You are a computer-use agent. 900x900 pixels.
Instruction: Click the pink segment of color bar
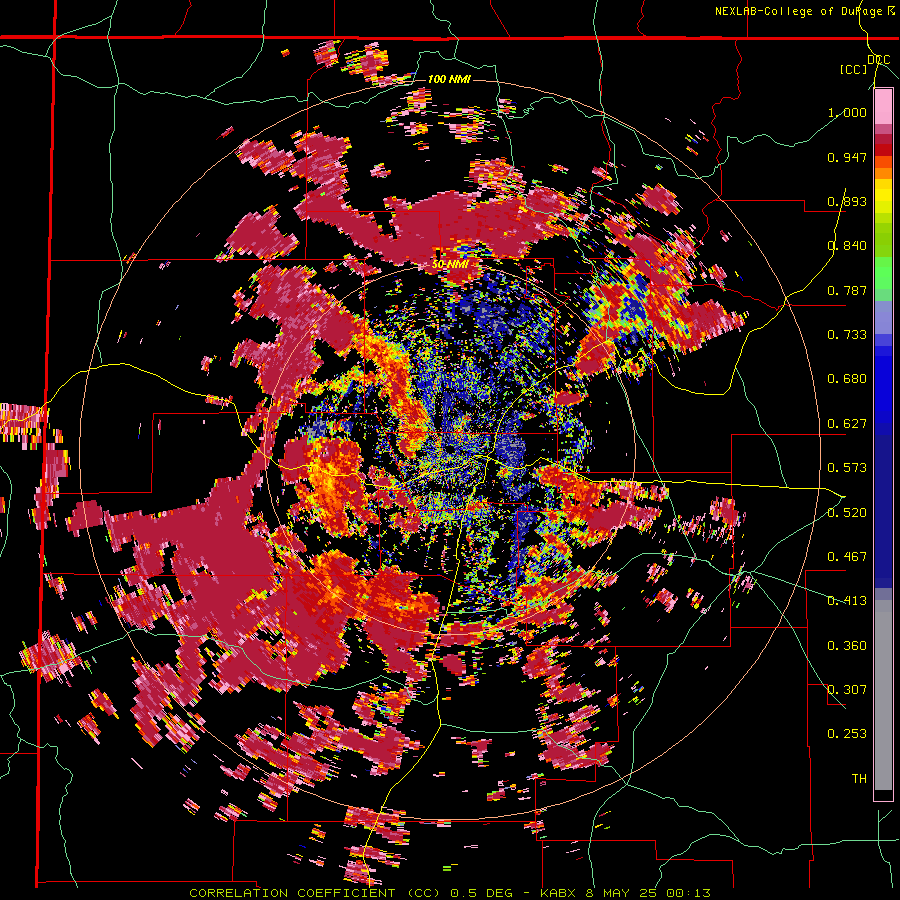[x=883, y=107]
